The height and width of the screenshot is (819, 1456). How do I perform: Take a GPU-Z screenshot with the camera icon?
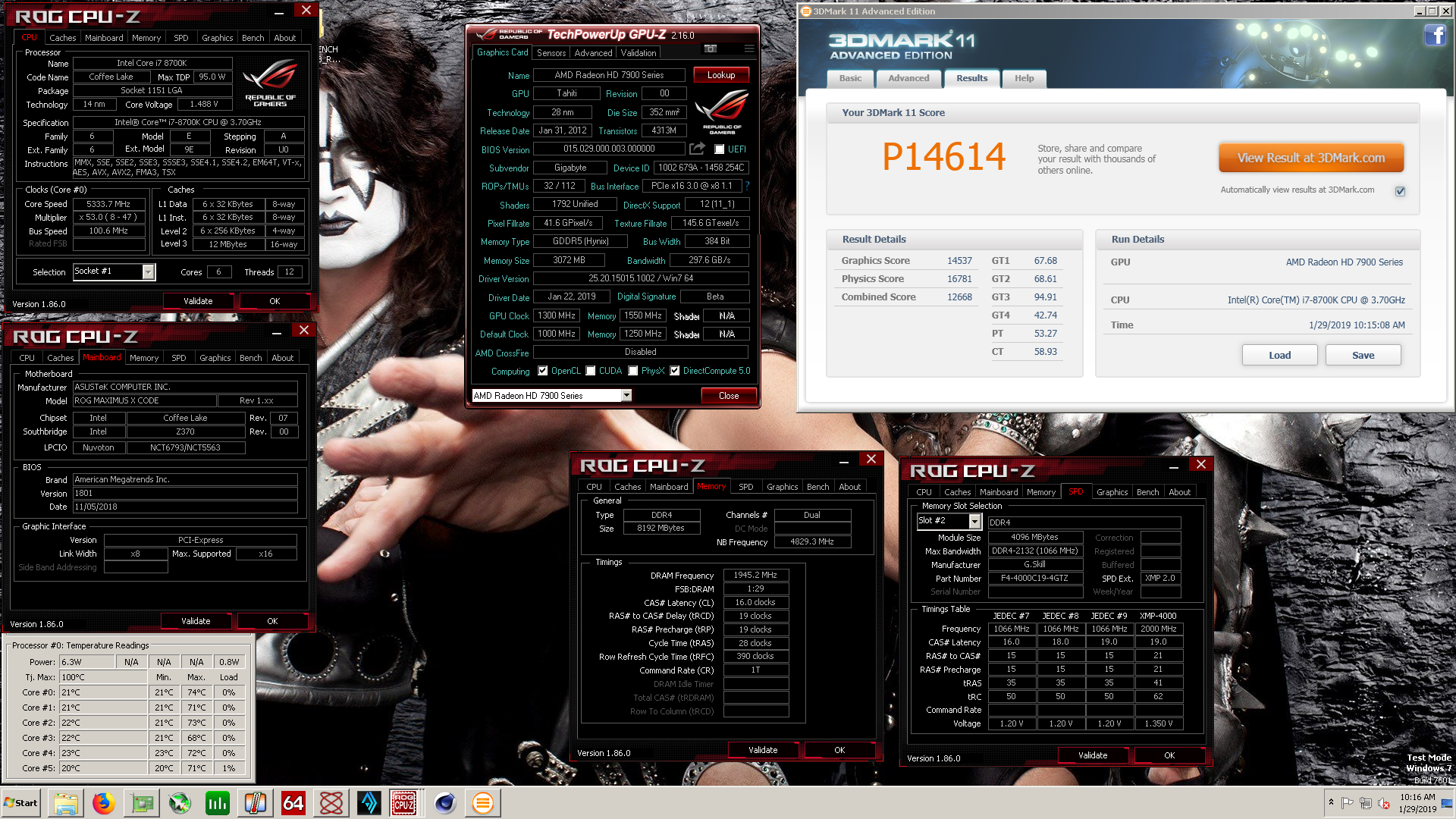coord(710,49)
